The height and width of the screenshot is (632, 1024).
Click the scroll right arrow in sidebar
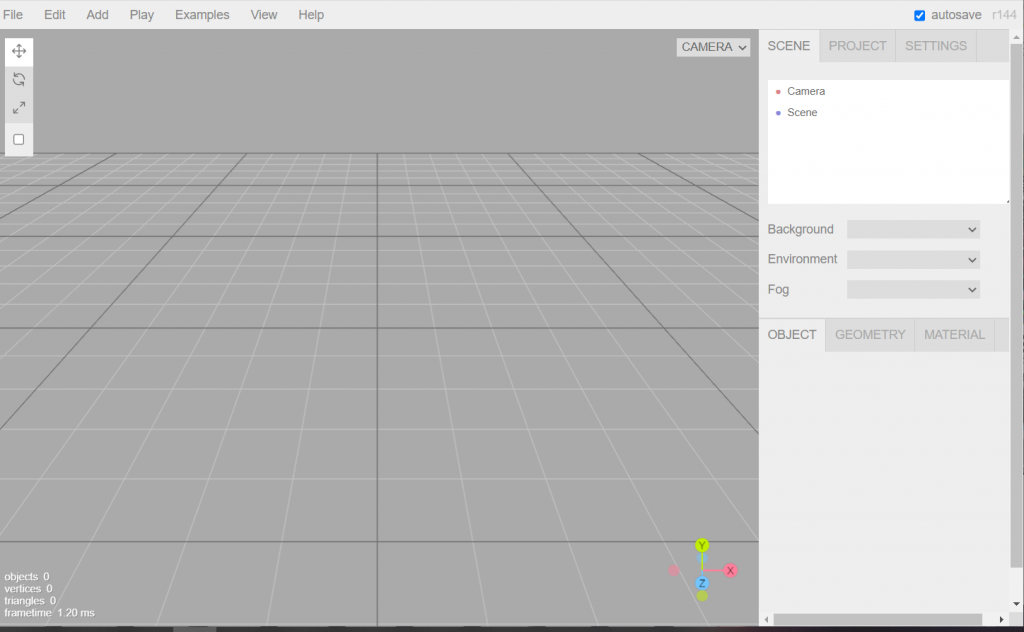pyautogui.click(x=1001, y=619)
